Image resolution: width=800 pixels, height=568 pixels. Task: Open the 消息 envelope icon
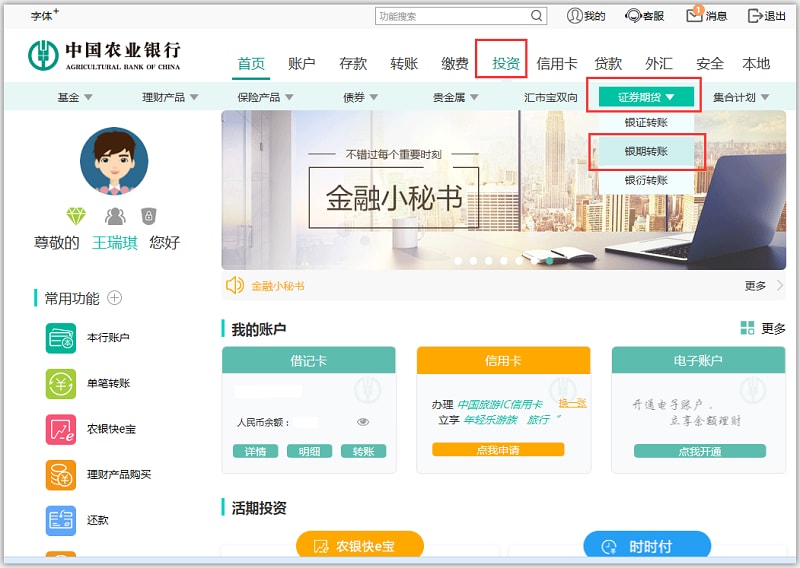click(694, 15)
